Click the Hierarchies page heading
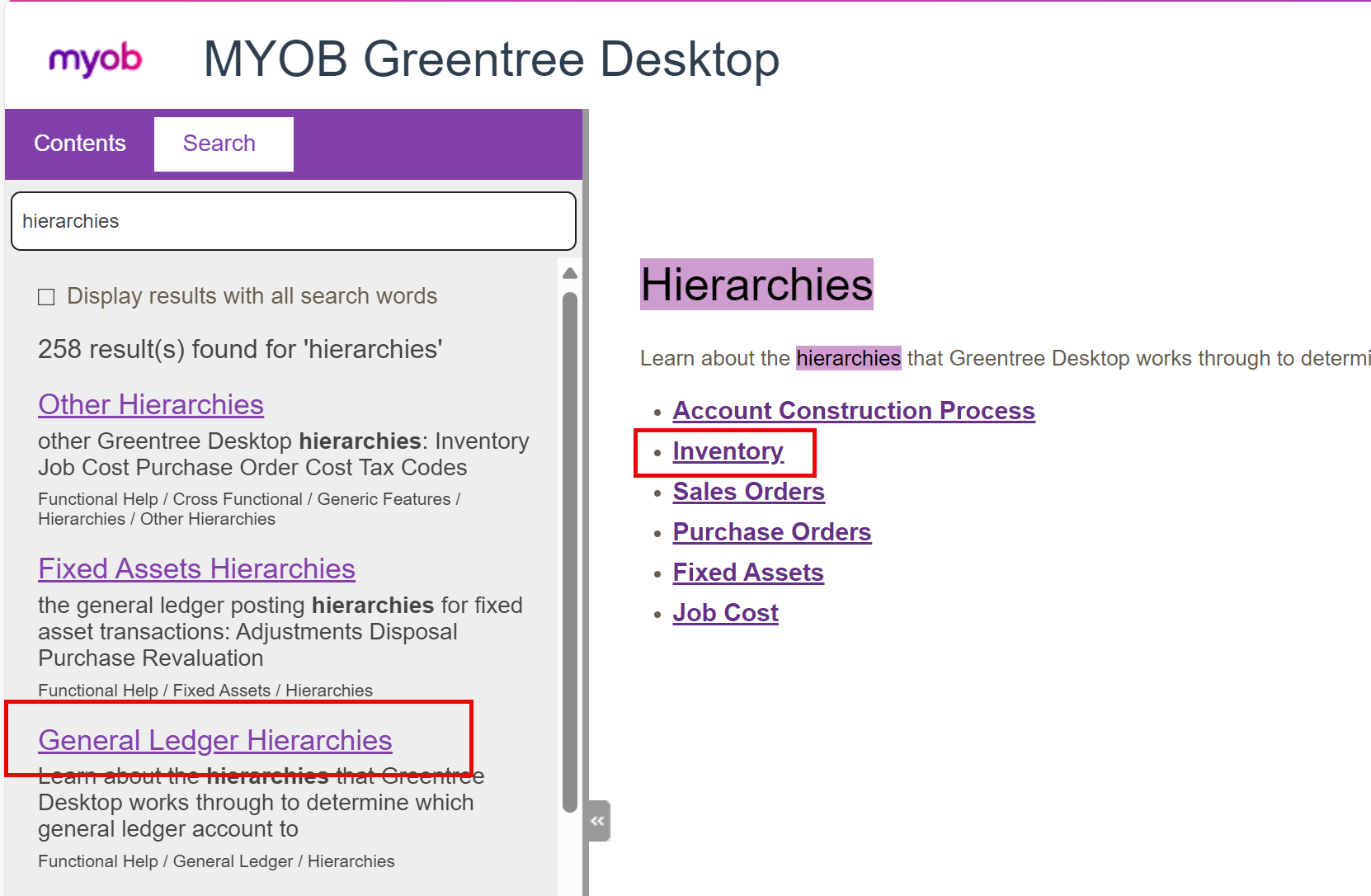The image size is (1371, 896). pyautogui.click(x=756, y=285)
